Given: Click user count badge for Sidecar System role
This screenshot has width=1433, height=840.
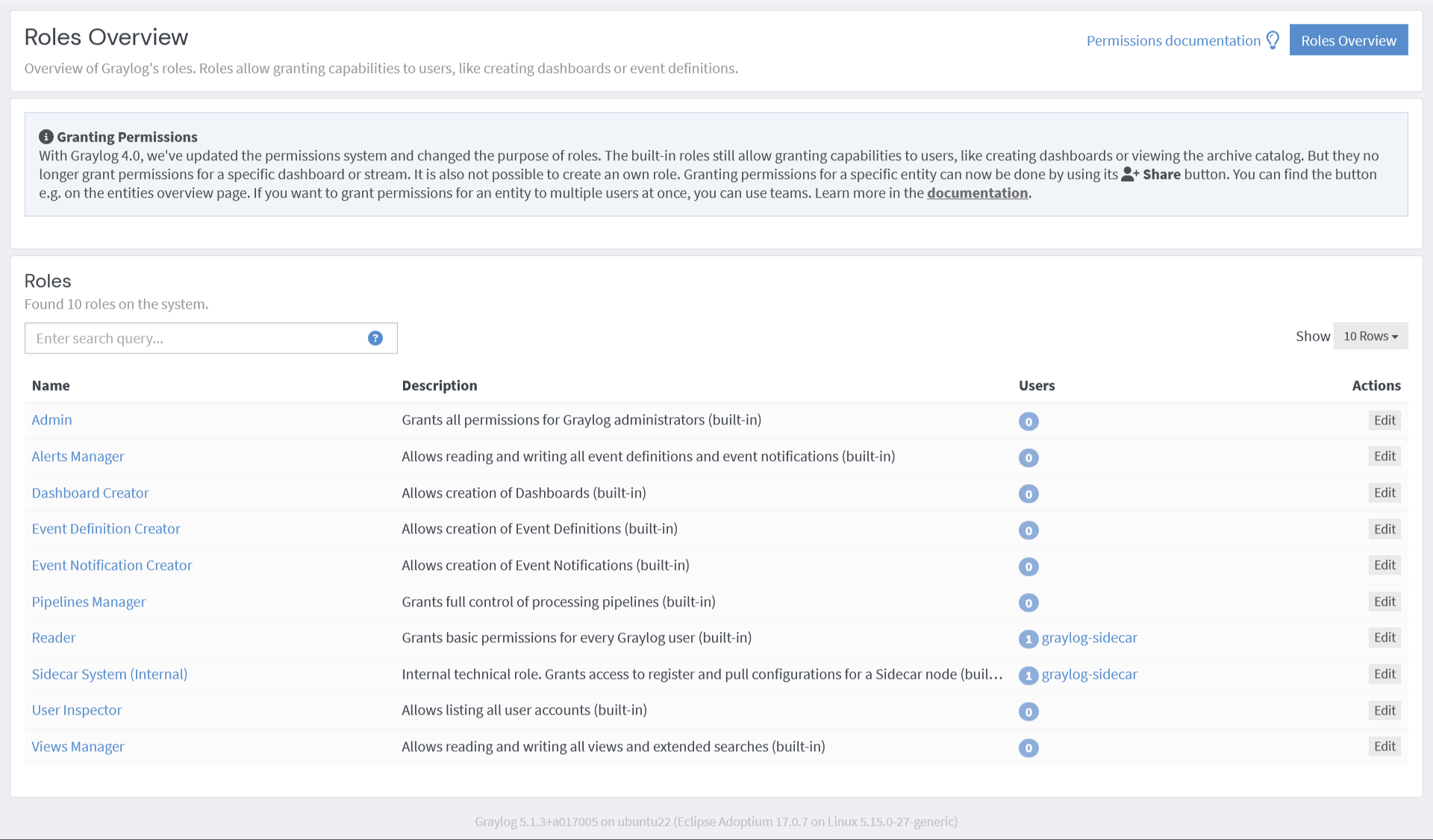Looking at the screenshot, I should coord(1028,675).
